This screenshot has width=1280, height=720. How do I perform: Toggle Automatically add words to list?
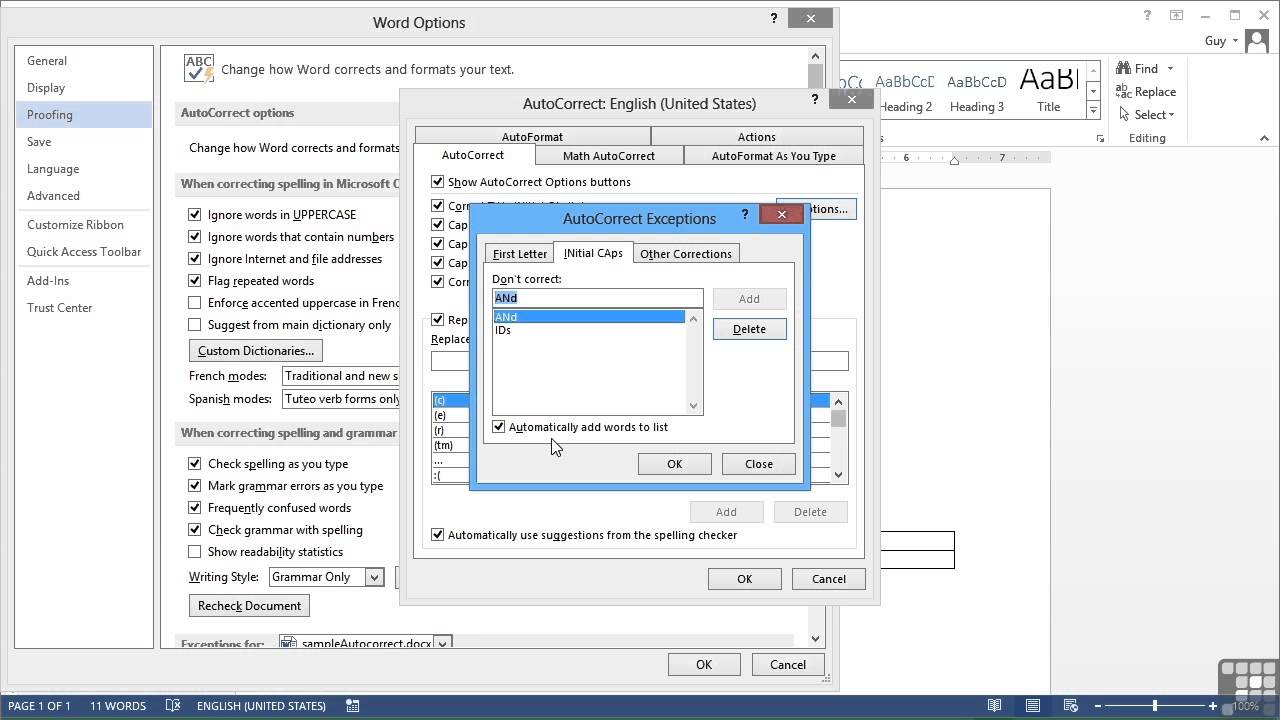[x=498, y=427]
